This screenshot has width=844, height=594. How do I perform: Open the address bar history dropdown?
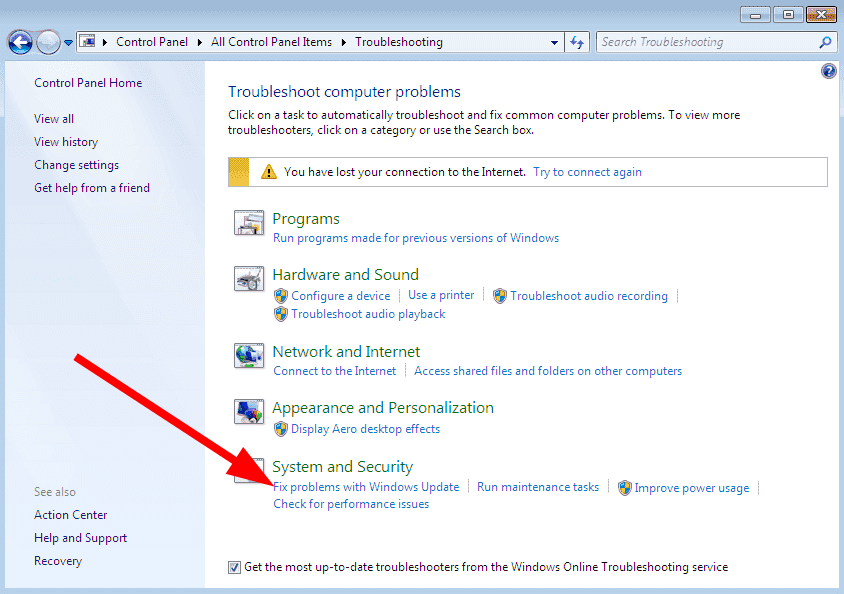[x=554, y=43]
